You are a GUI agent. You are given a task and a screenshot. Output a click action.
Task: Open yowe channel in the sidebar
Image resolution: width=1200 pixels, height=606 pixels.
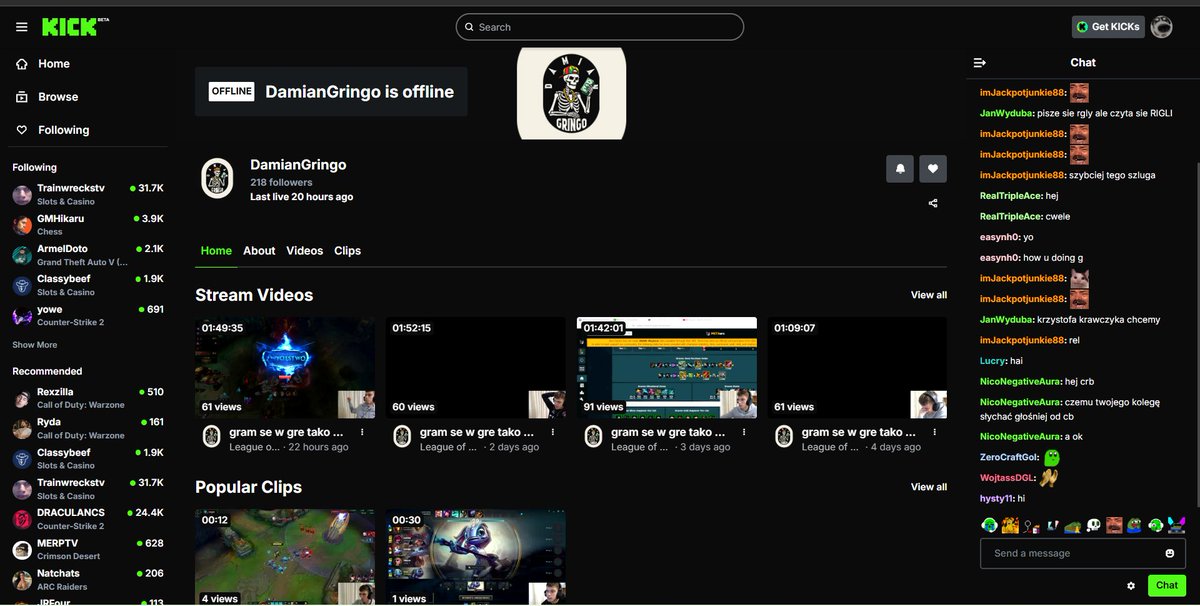[88, 316]
